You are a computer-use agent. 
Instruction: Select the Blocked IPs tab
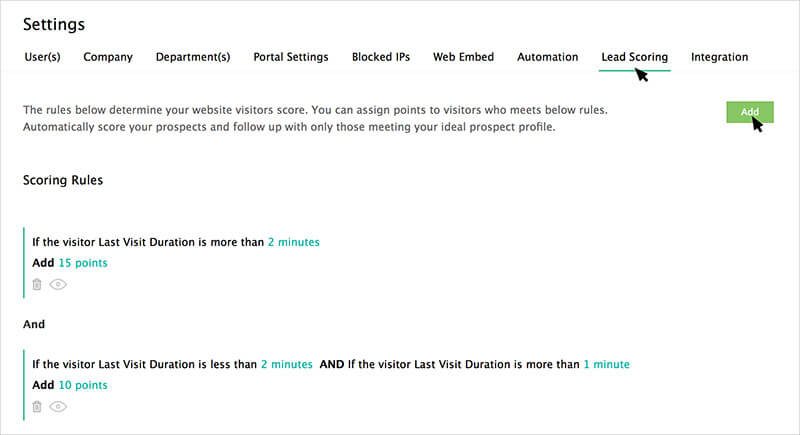[x=381, y=57]
